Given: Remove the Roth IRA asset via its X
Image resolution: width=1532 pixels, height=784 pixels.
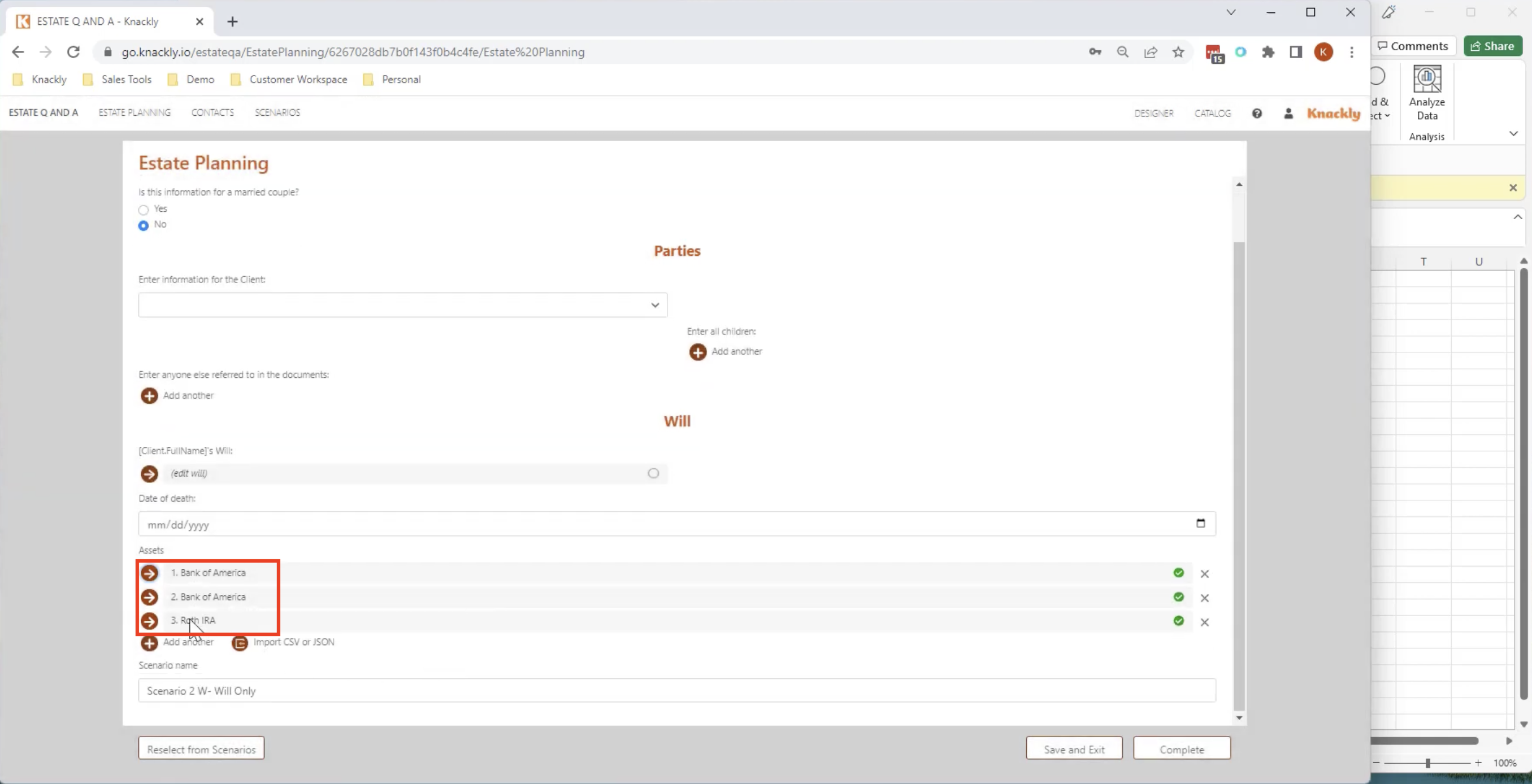Looking at the screenshot, I should tap(1205, 621).
